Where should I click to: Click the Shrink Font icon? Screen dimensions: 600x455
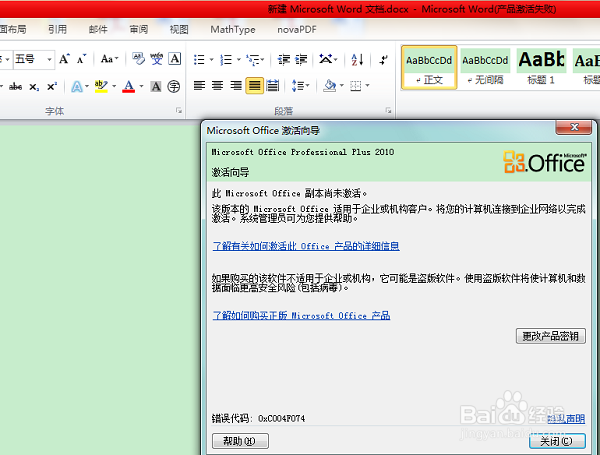[81, 59]
